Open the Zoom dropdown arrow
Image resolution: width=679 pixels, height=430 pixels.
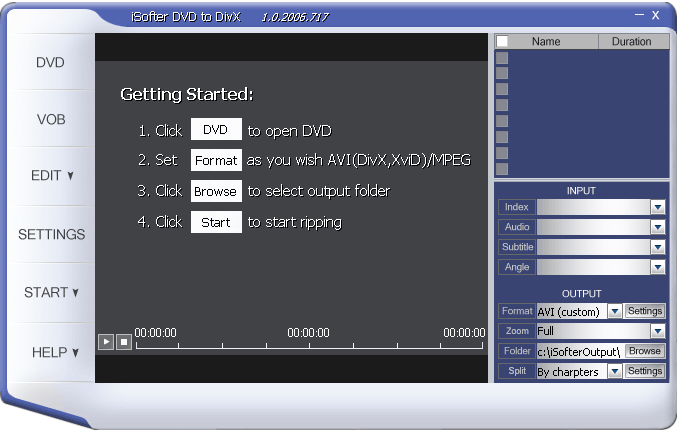click(x=658, y=331)
